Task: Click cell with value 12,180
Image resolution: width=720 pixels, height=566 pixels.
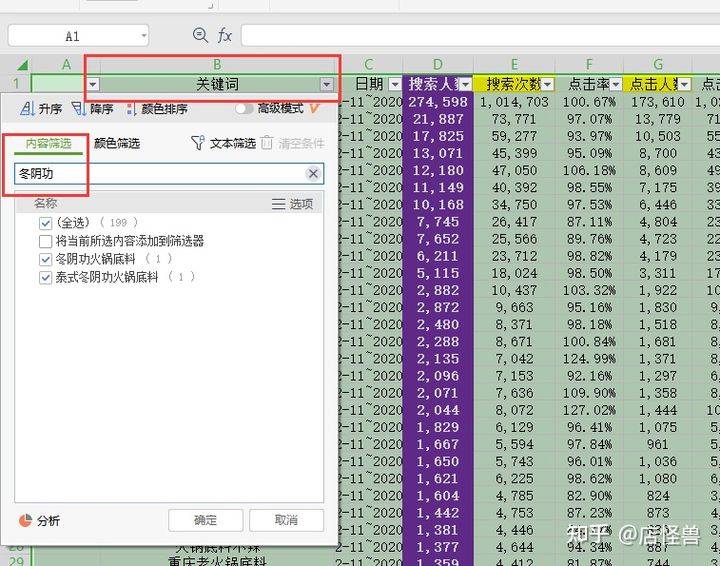Action: tap(438, 171)
